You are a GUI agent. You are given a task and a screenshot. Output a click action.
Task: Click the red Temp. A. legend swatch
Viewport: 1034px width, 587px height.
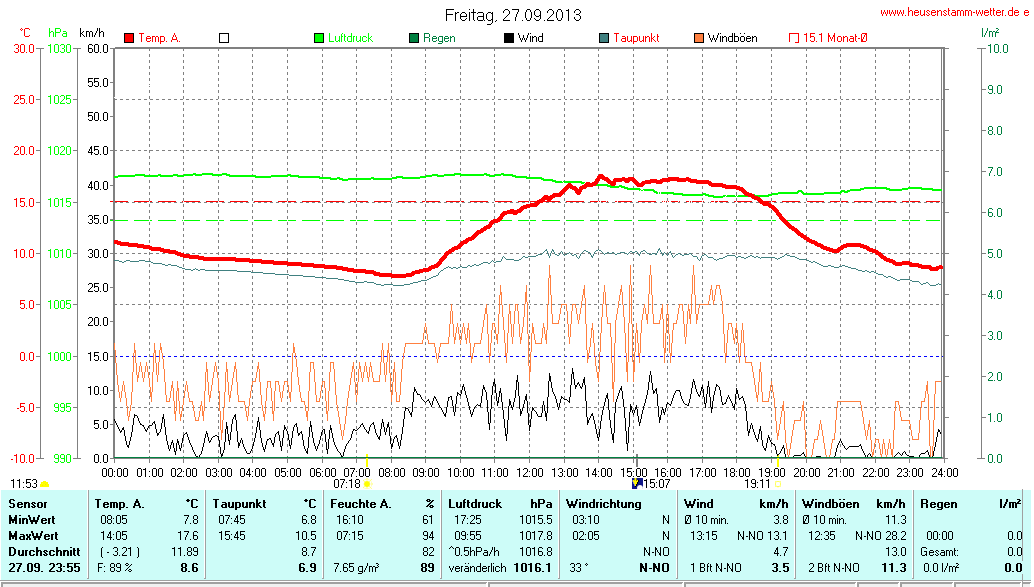[129, 38]
